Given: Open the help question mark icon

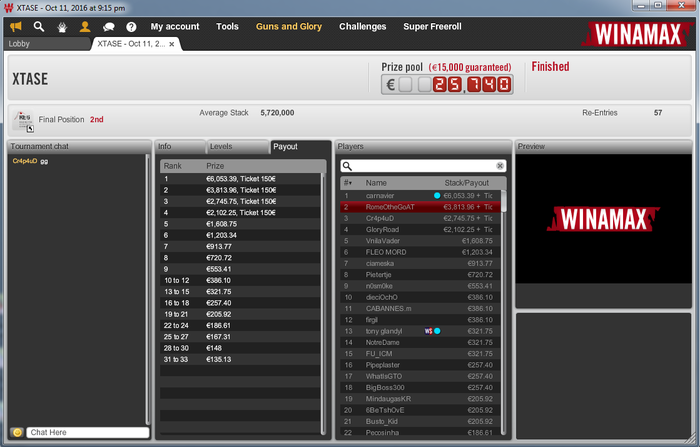Looking at the screenshot, I should (x=131, y=27).
